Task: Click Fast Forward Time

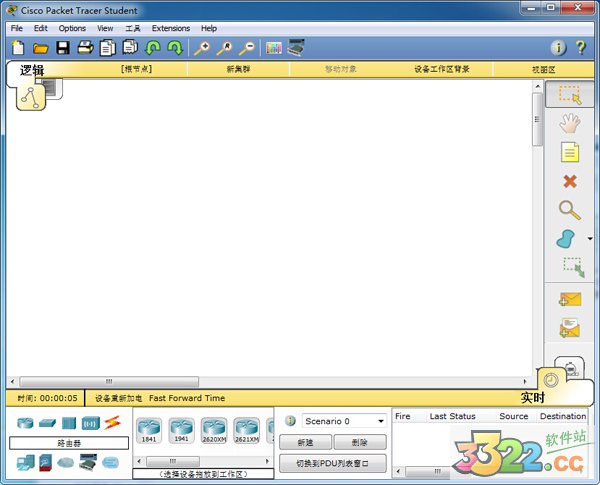Action: coord(187,398)
